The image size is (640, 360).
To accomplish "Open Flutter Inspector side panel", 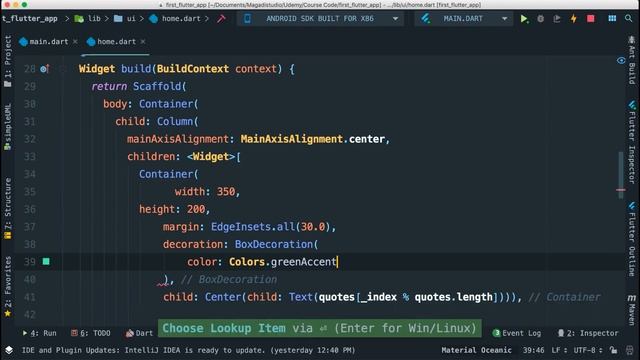I will click(632, 142).
